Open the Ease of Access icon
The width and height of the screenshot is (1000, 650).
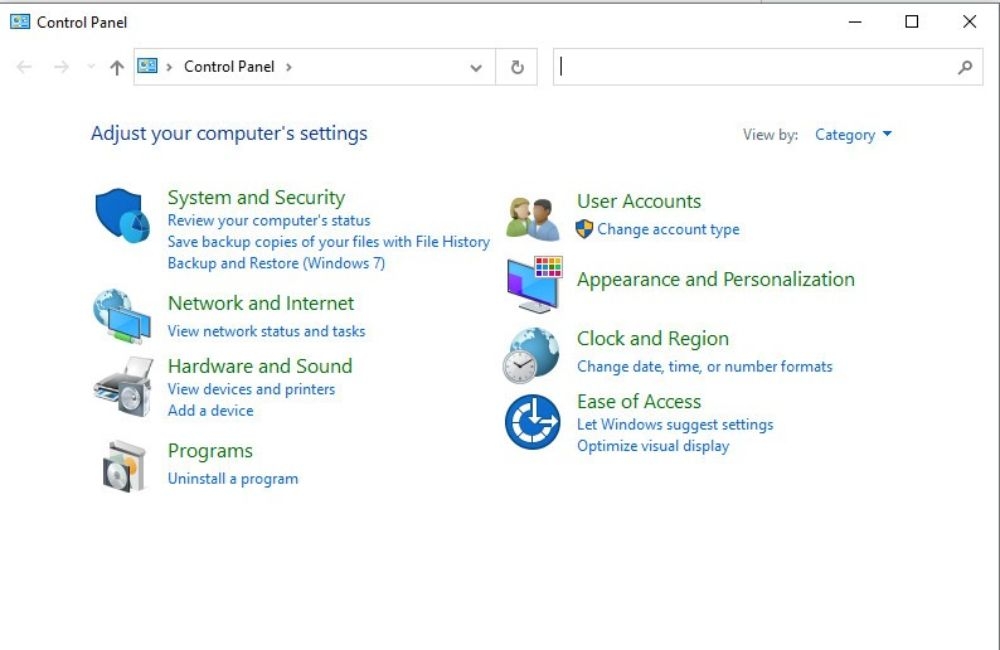click(x=533, y=422)
